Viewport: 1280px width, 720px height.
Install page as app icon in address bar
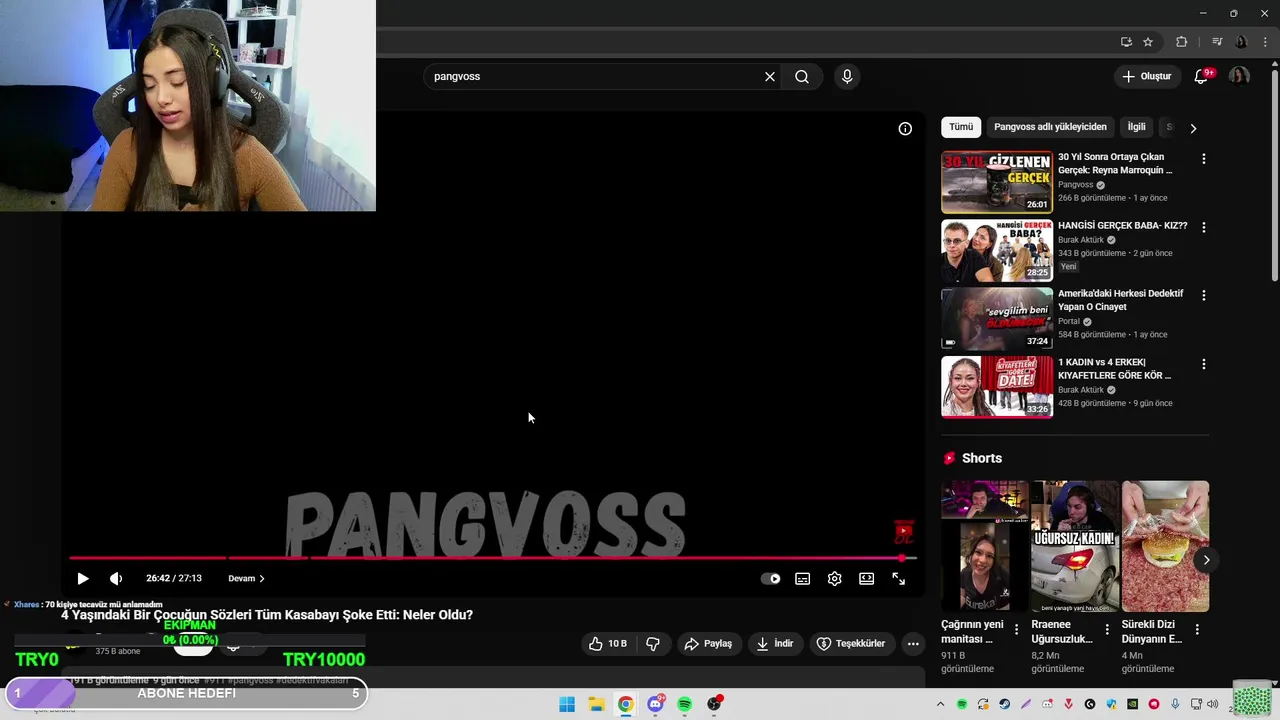click(x=1126, y=42)
